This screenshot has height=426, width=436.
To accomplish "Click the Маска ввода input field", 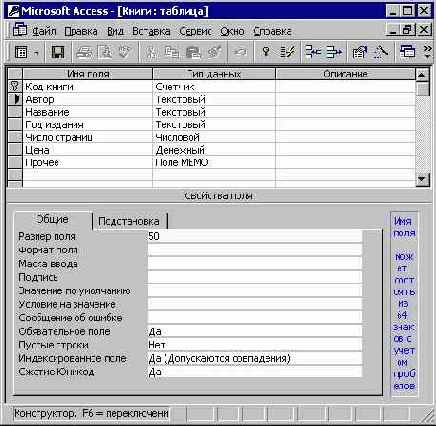I will 255,264.
